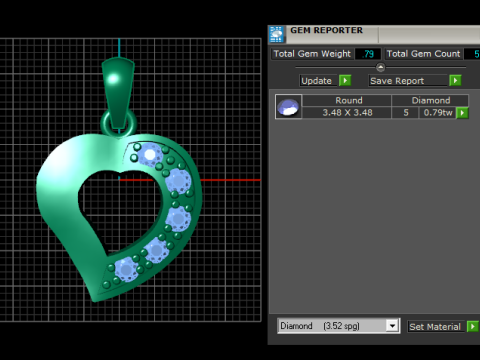Click the green arrow beside Update

345,81
